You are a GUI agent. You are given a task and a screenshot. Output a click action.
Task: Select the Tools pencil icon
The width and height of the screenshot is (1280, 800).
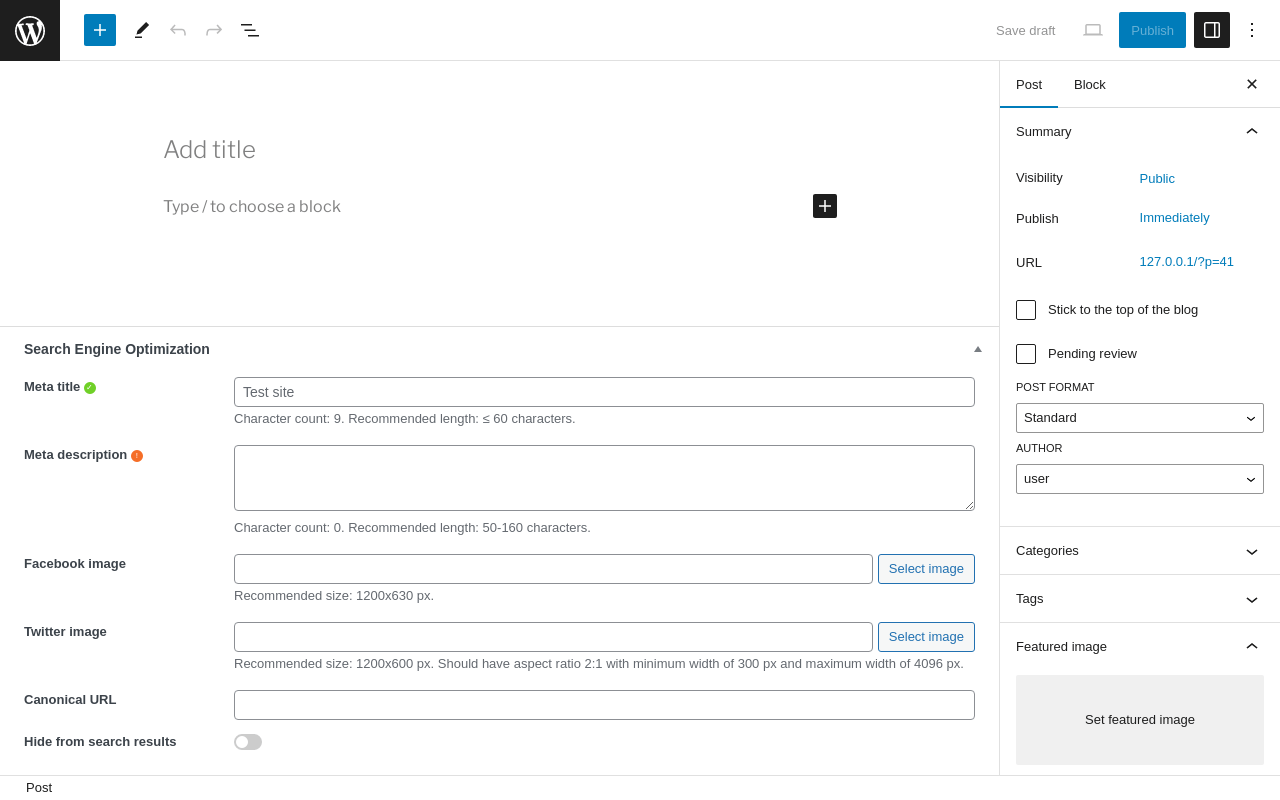(x=142, y=30)
